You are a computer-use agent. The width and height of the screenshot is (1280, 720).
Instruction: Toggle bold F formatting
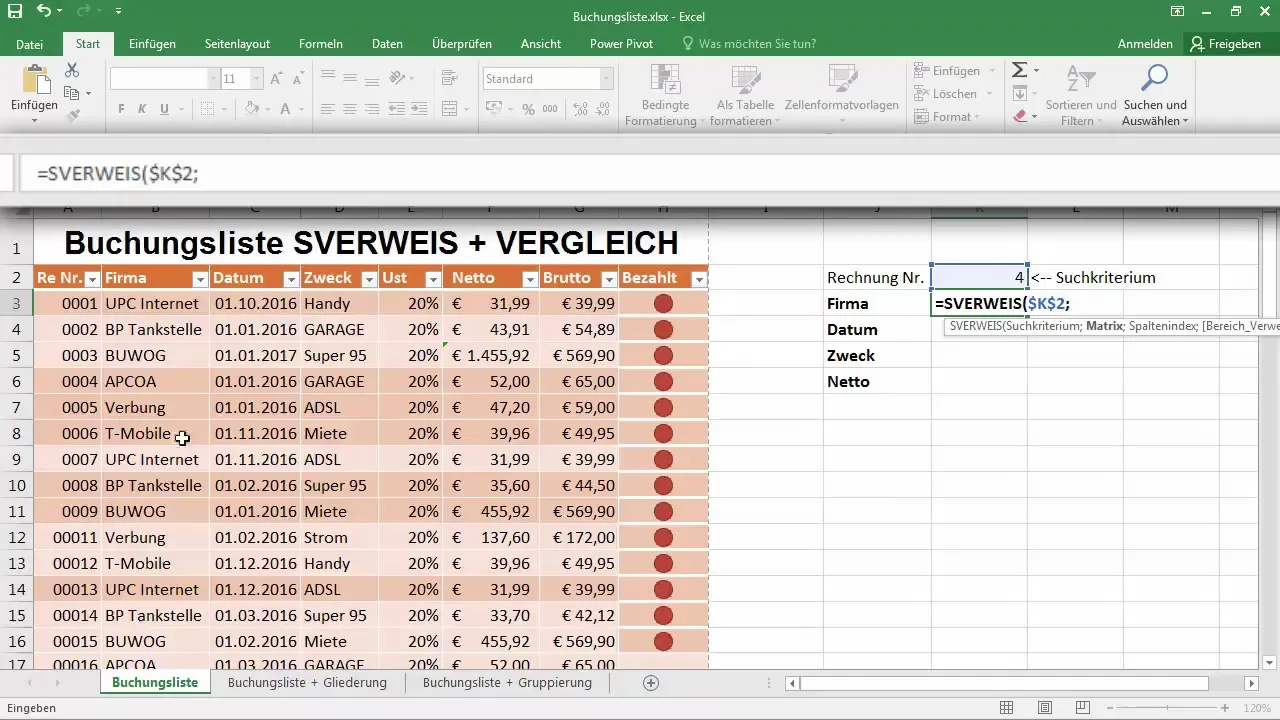point(122,109)
